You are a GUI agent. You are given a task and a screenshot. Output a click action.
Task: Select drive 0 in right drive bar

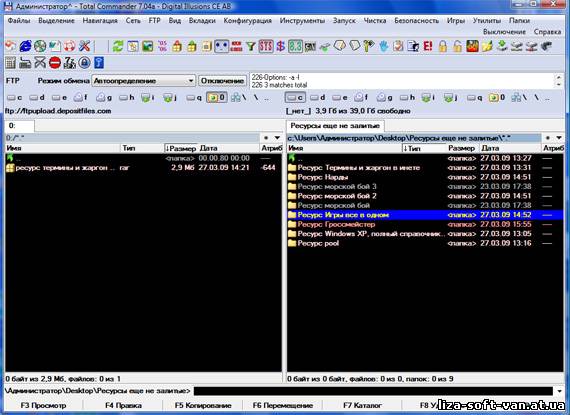coord(497,97)
